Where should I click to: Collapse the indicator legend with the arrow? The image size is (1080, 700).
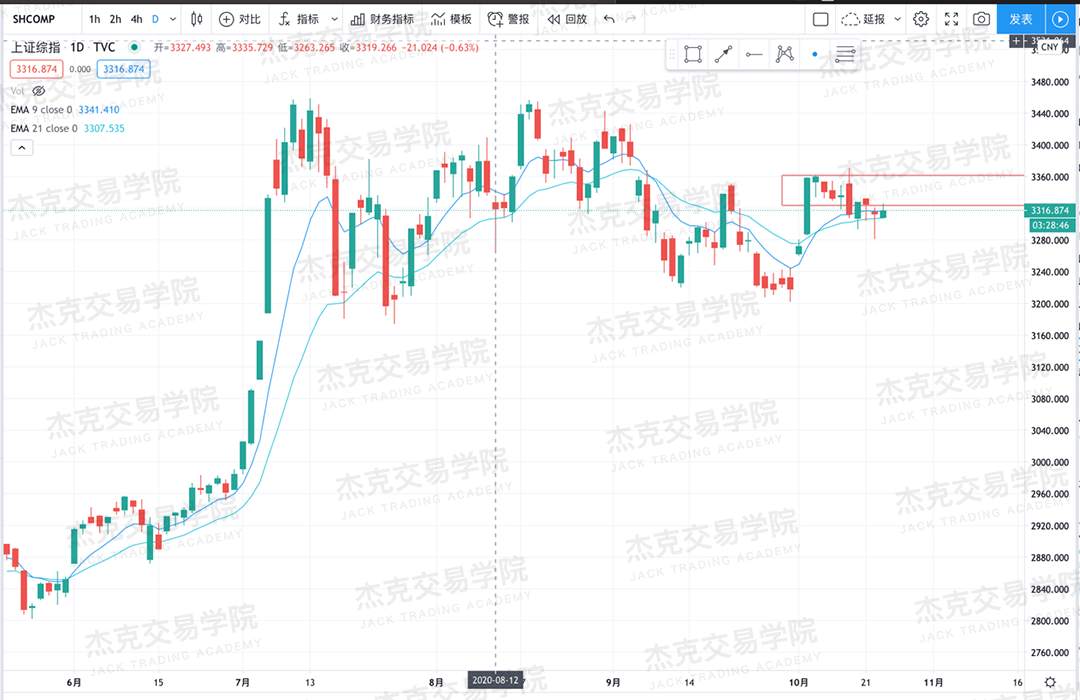21,147
